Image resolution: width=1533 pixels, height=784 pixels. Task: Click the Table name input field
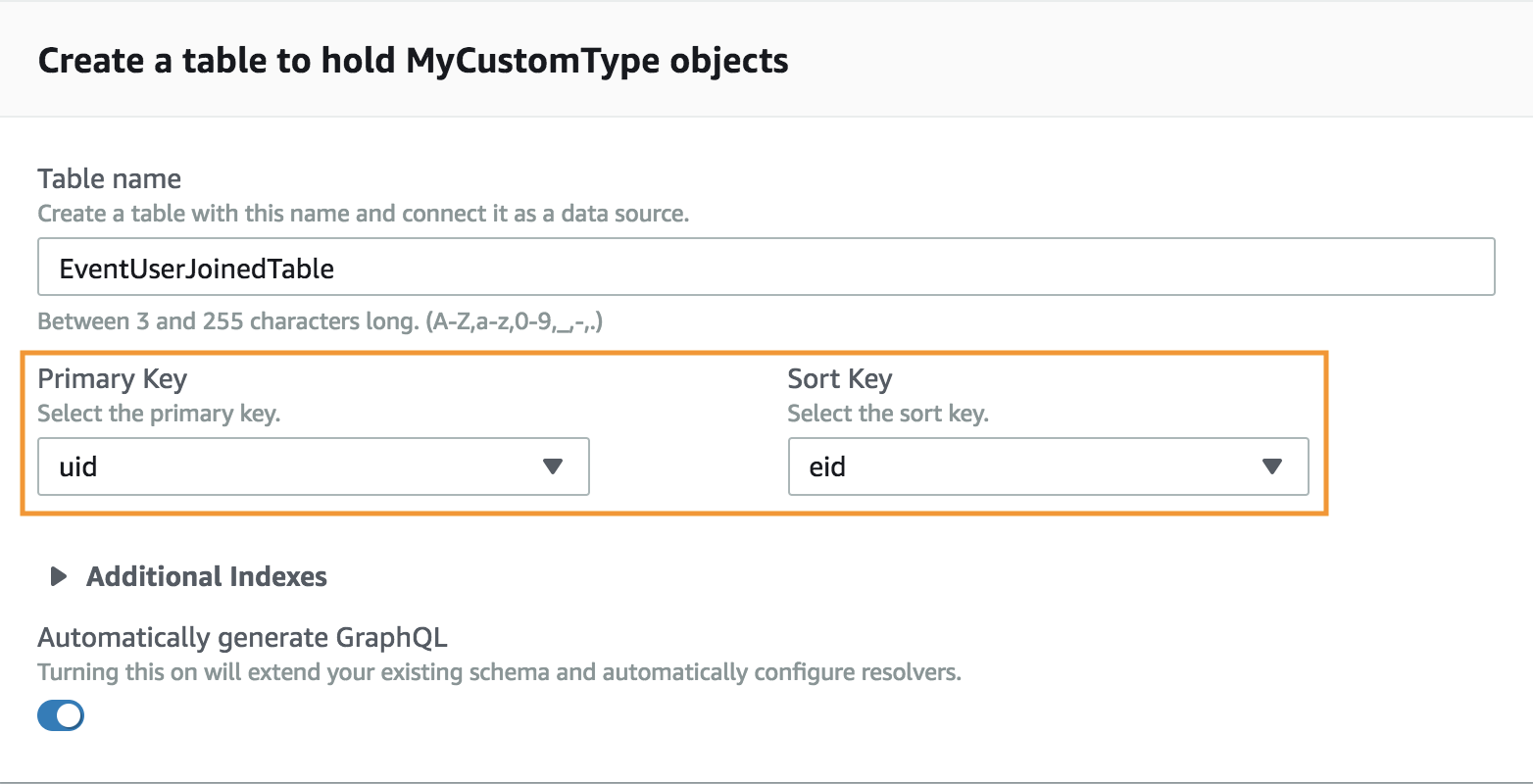tap(766, 267)
